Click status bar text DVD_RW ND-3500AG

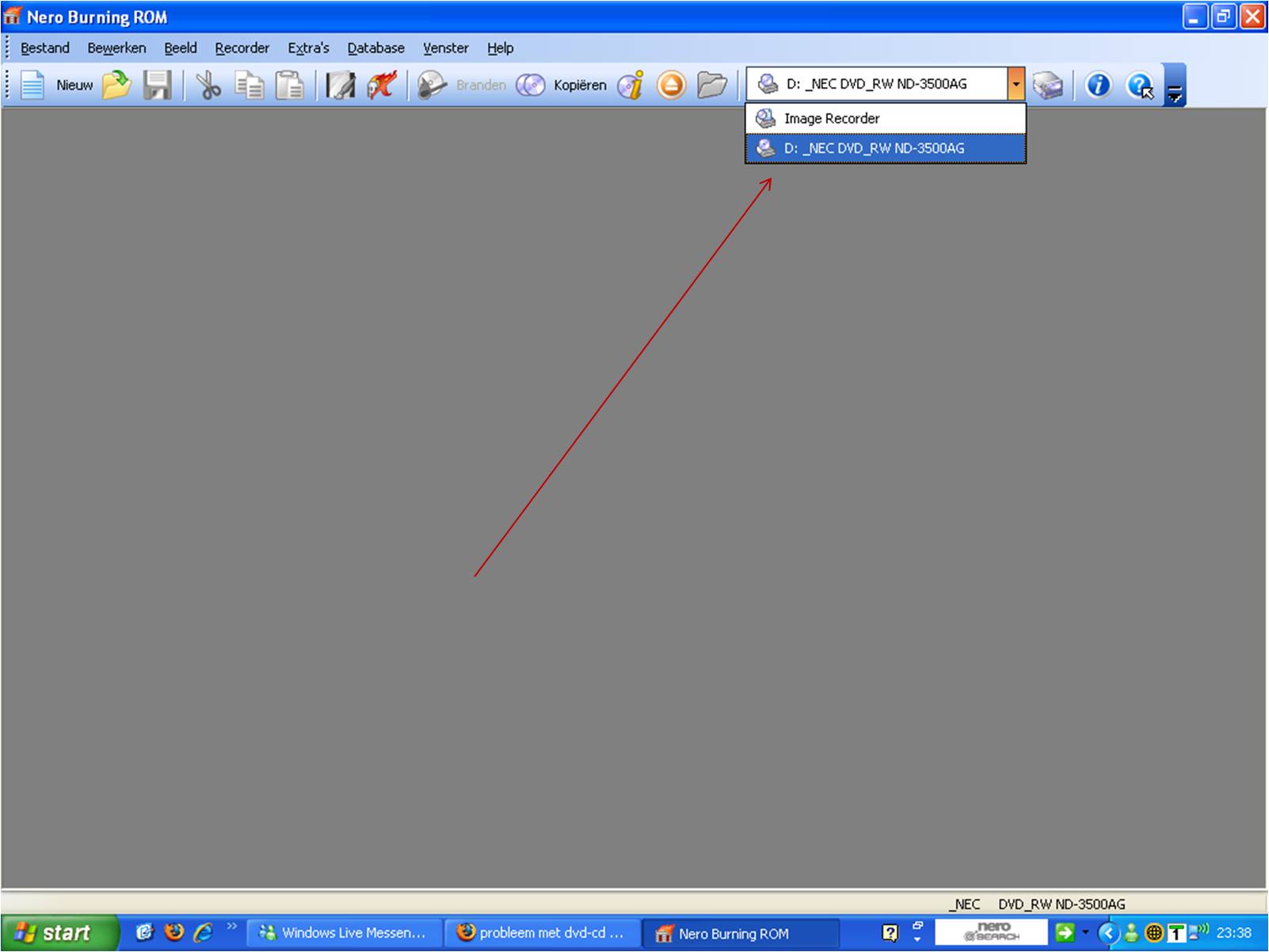point(1061,904)
